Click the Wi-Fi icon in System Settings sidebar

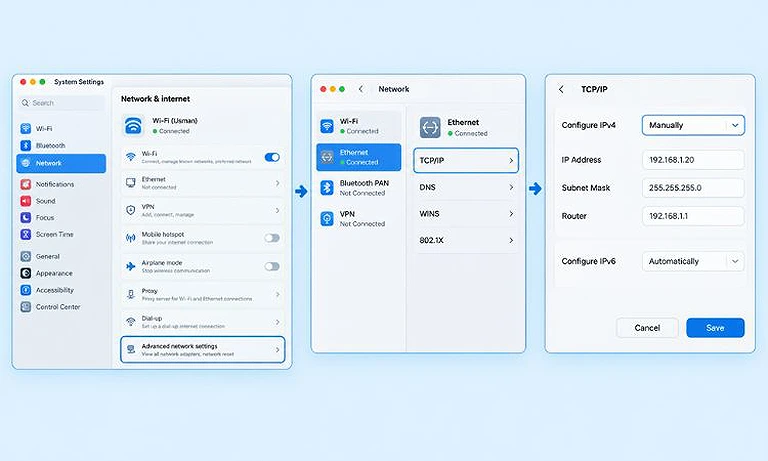[25, 128]
